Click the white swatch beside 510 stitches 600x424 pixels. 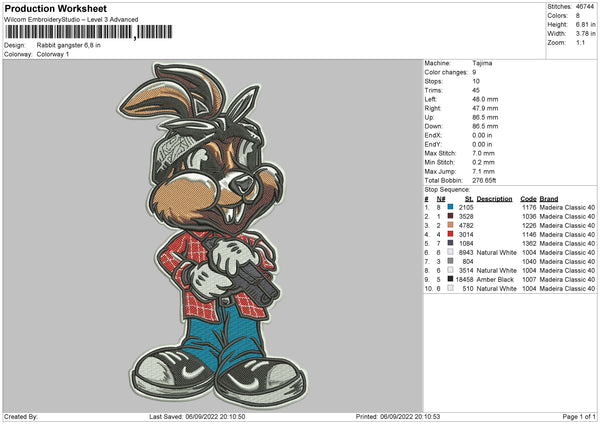450,288
